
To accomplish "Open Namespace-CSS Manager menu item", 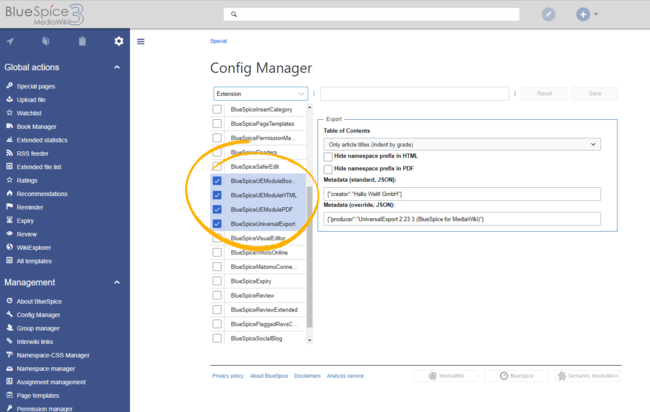I will 53,355.
